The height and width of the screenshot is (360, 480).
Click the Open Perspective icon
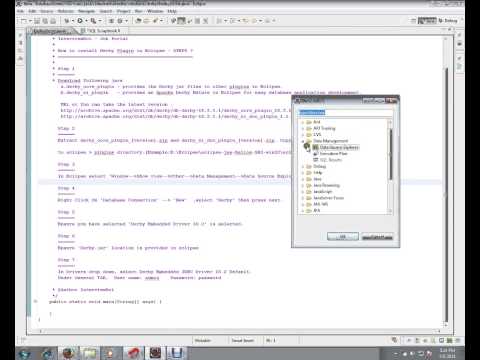(x=413, y=21)
